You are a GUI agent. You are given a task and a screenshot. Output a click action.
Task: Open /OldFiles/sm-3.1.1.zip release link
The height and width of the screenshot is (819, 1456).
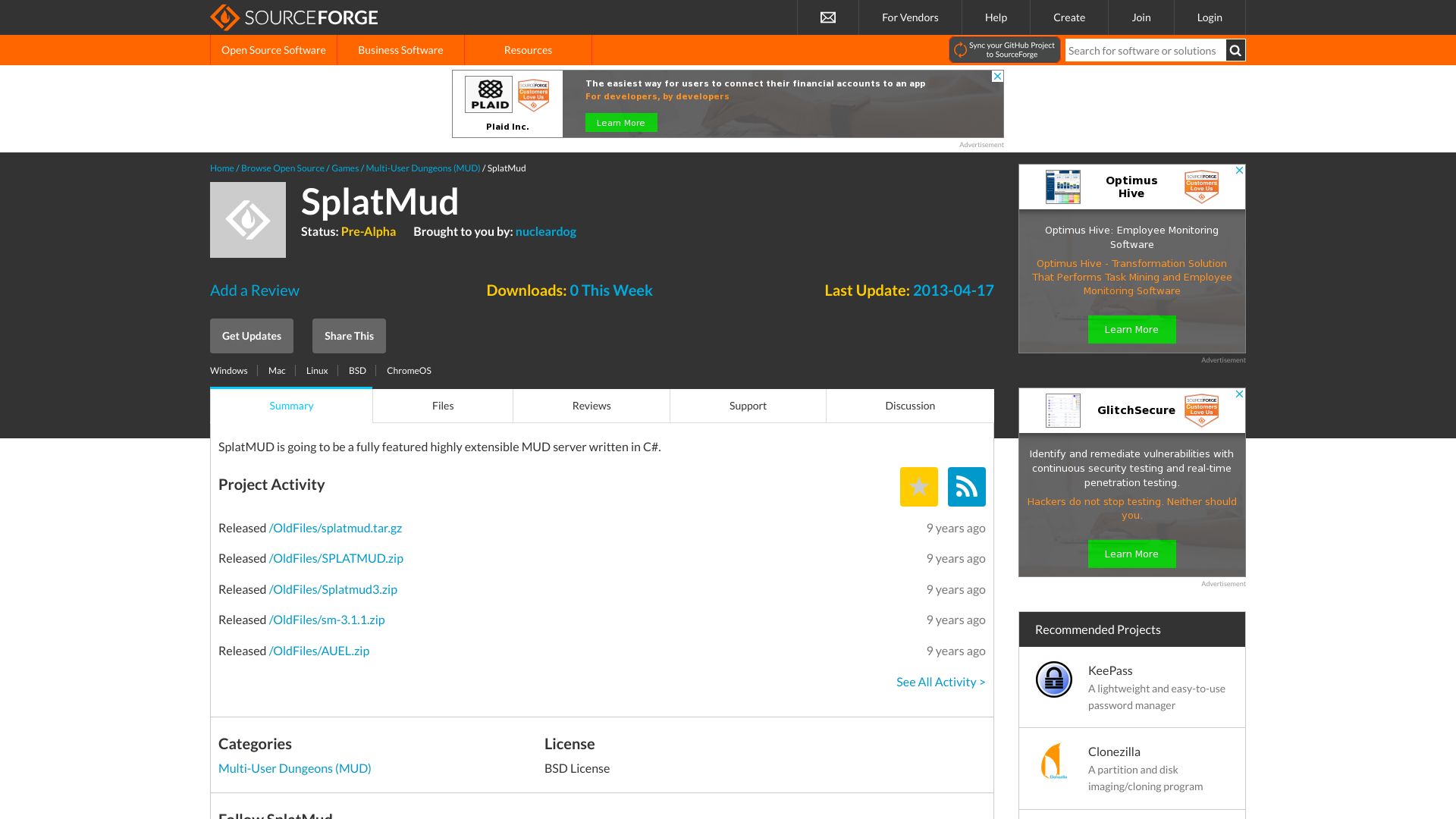[x=327, y=620]
